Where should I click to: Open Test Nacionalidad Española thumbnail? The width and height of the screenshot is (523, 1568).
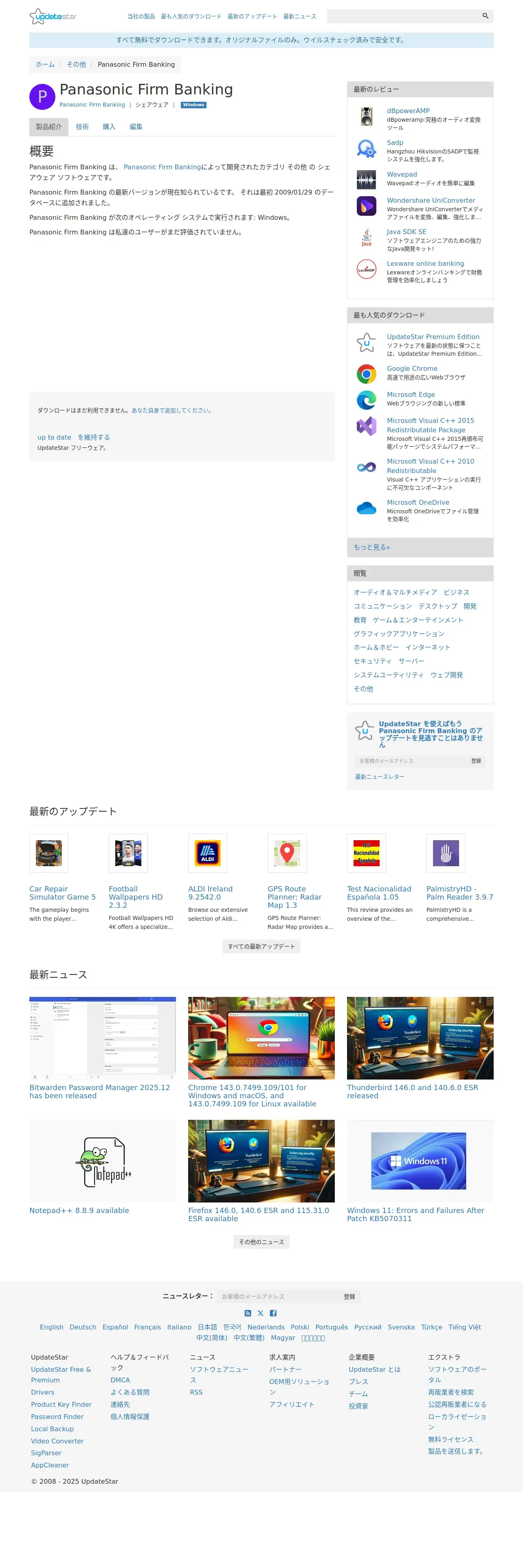click(x=367, y=853)
